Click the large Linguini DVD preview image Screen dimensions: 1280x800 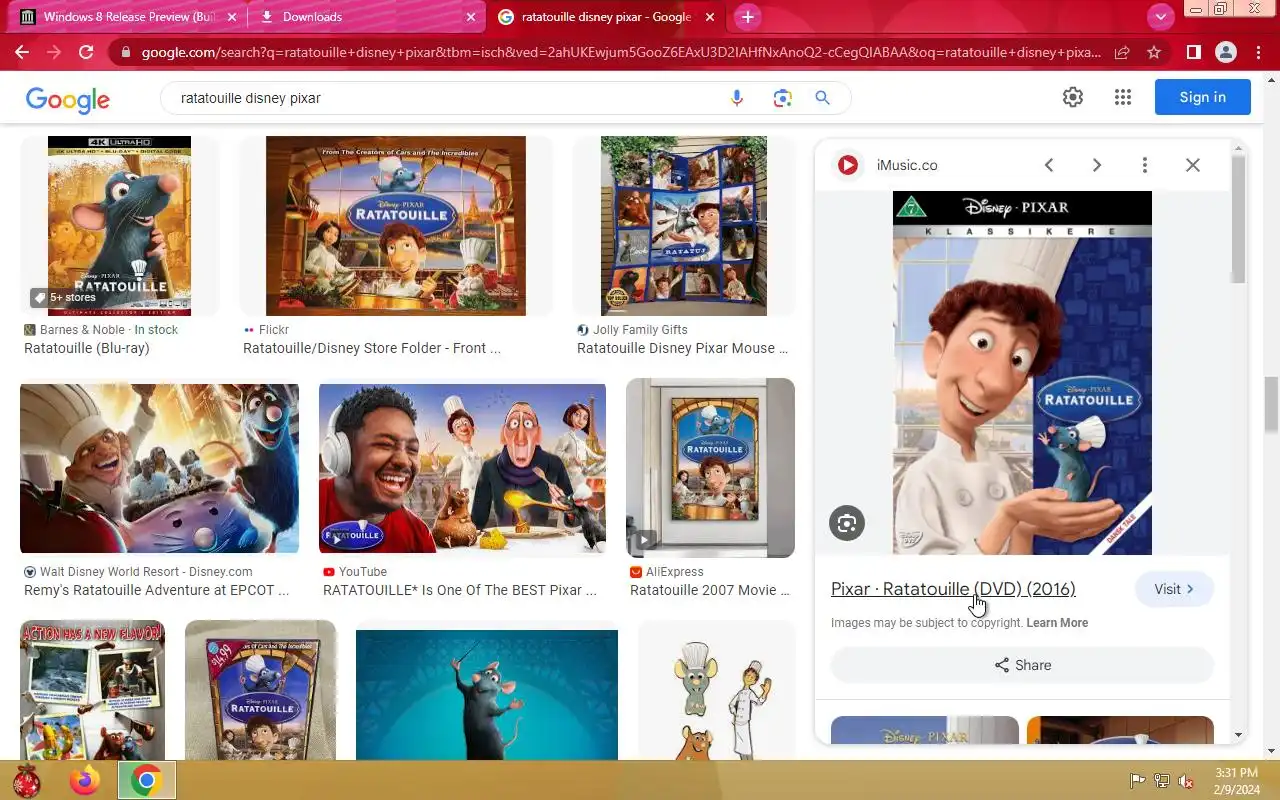(1022, 373)
